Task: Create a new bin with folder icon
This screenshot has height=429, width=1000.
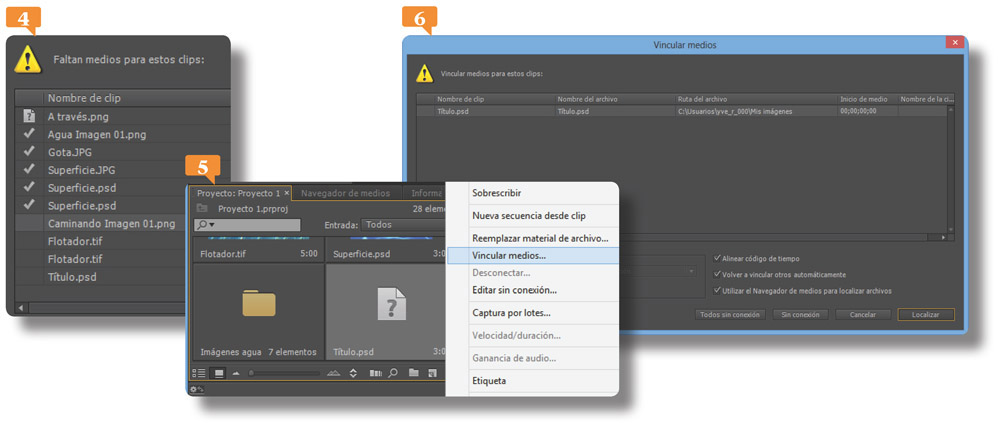Action: click(x=413, y=373)
